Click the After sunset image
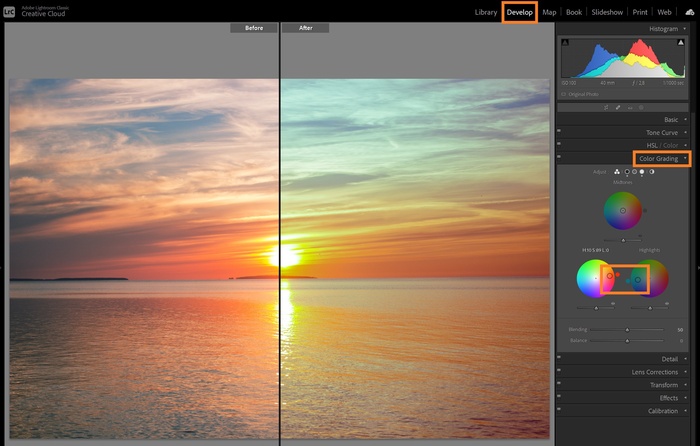 click(415, 258)
